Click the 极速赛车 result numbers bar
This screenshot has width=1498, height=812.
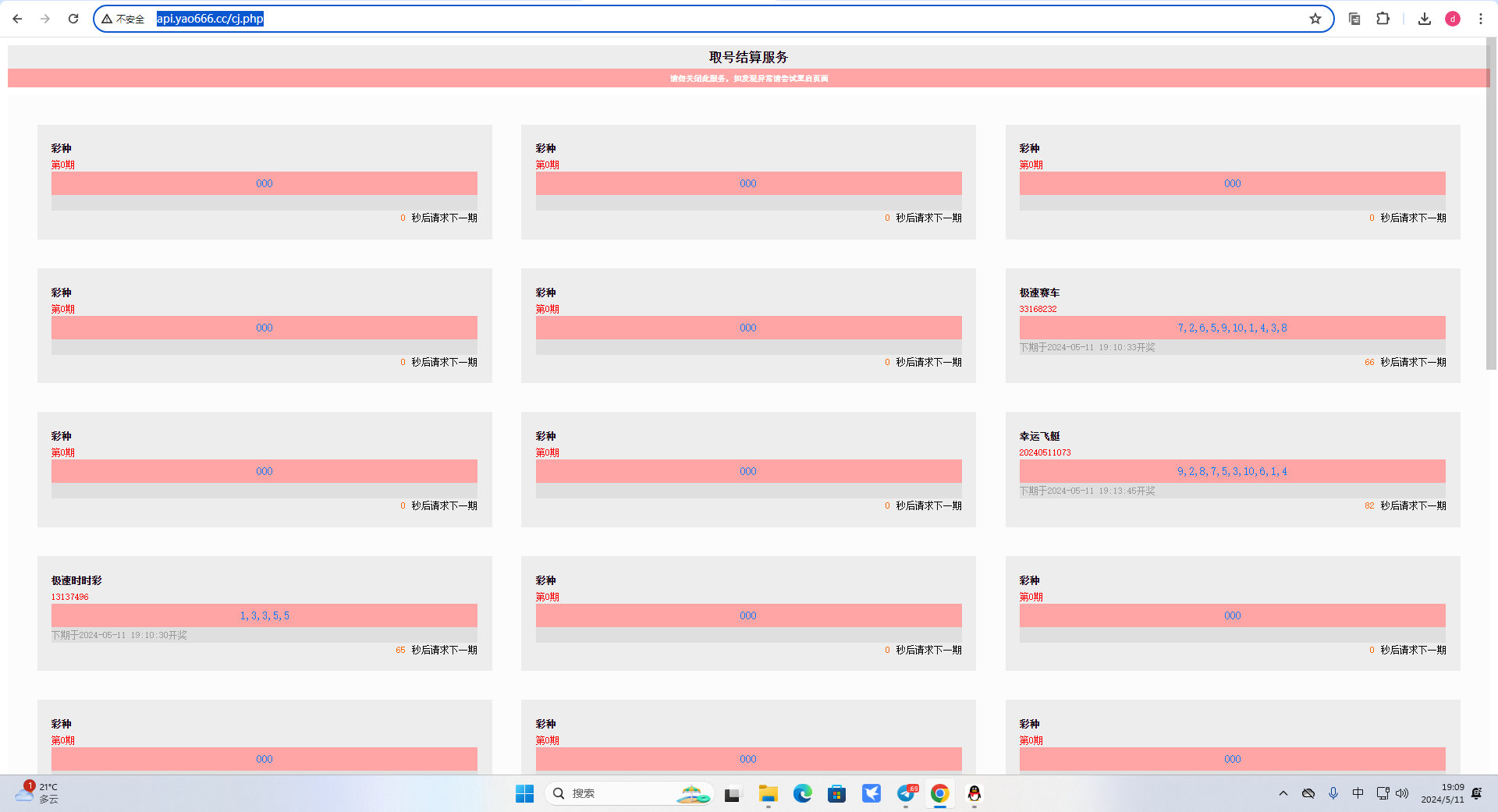click(1232, 328)
